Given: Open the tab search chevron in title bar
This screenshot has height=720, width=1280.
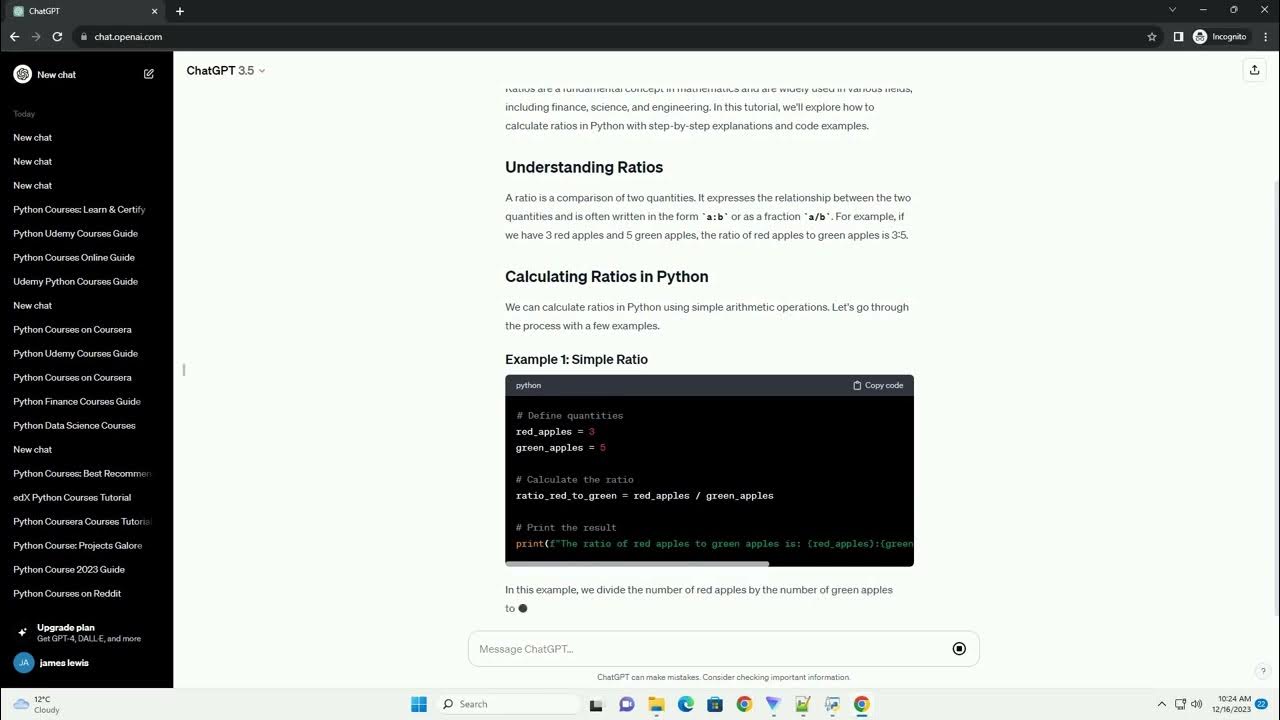Looking at the screenshot, I should click(1172, 10).
